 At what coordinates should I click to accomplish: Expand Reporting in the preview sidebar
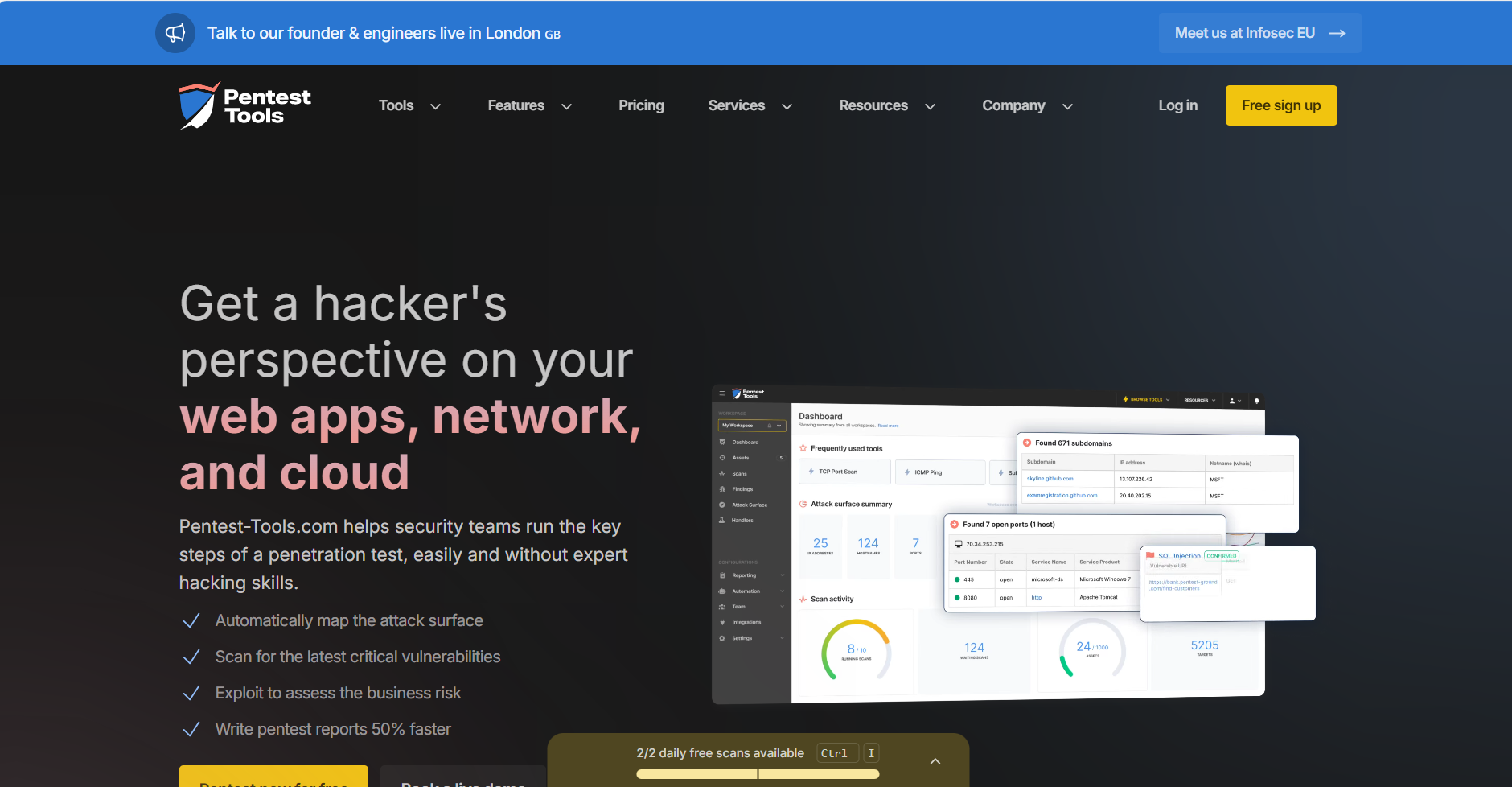[x=751, y=575]
